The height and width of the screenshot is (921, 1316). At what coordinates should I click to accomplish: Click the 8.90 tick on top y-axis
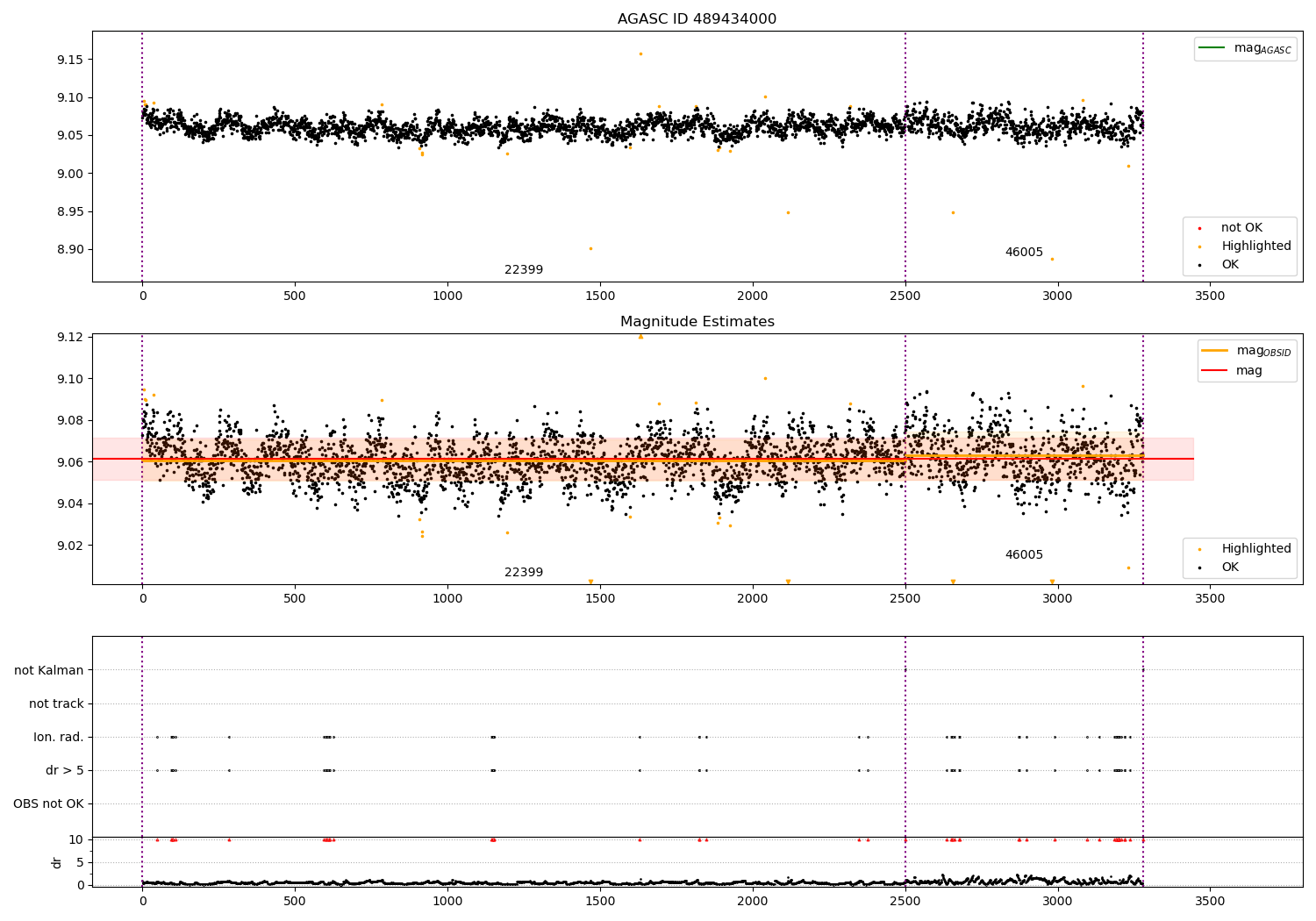[70, 250]
